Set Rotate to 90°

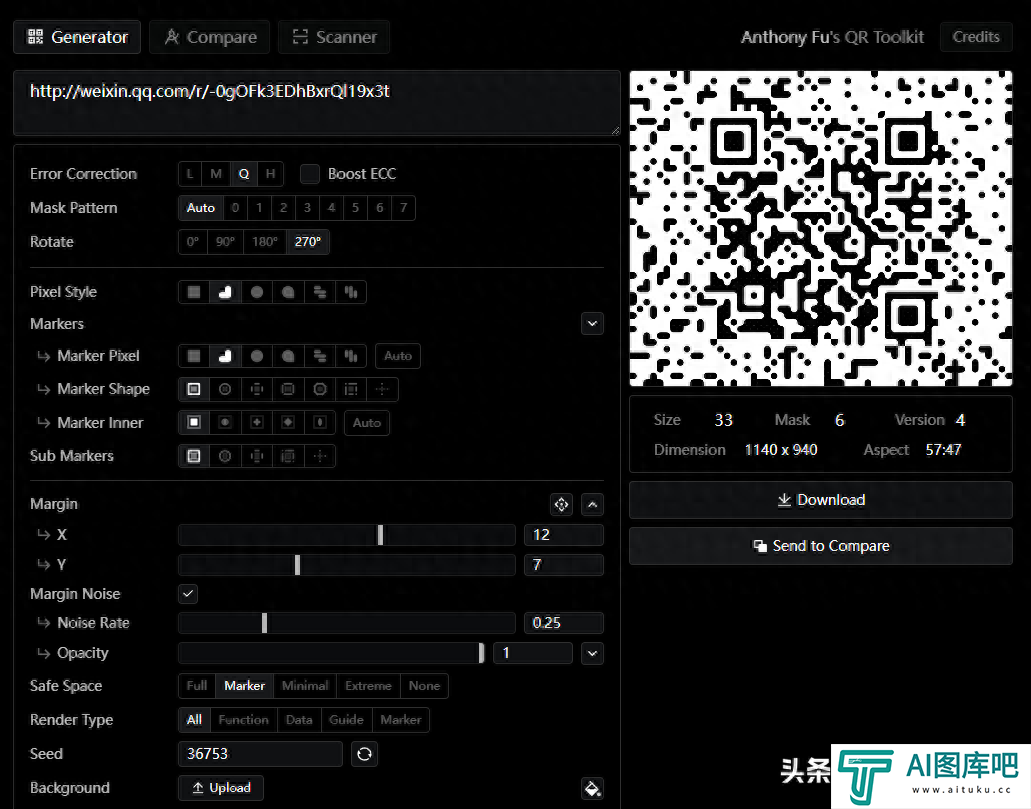(226, 241)
